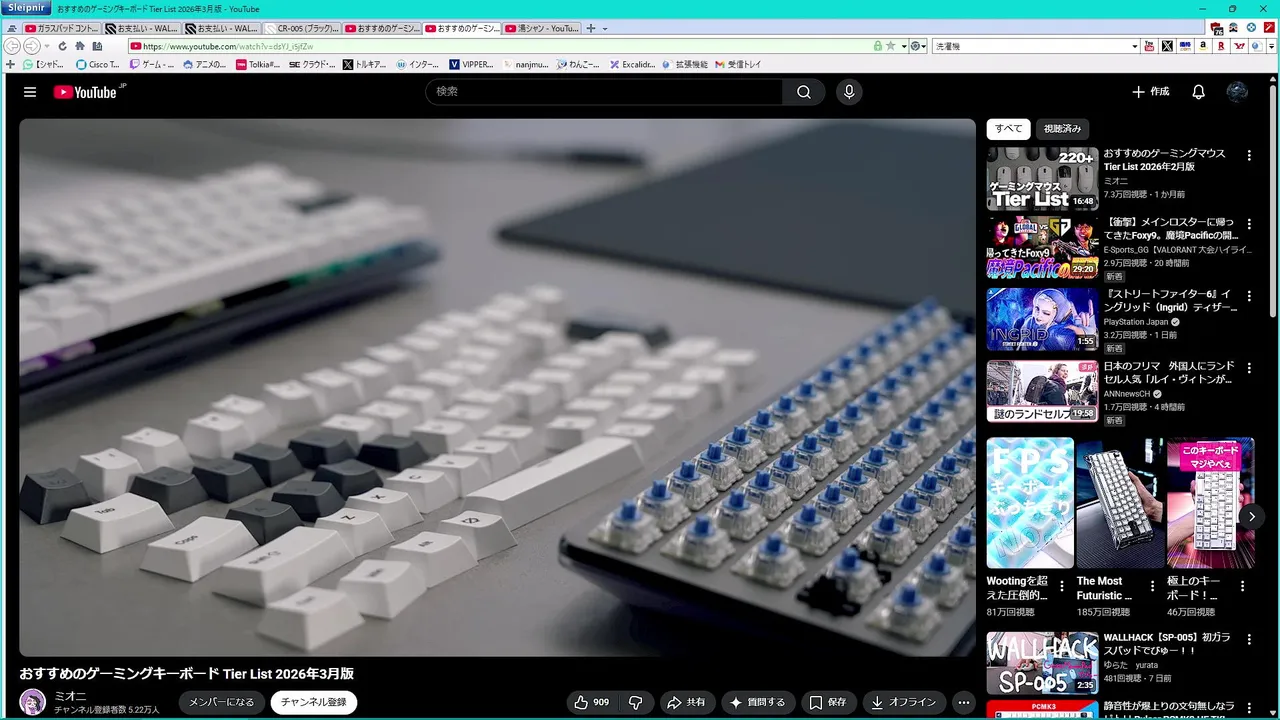Open the FPS keyboard short thumbnail
The width and height of the screenshot is (1280, 720).
pos(1030,502)
